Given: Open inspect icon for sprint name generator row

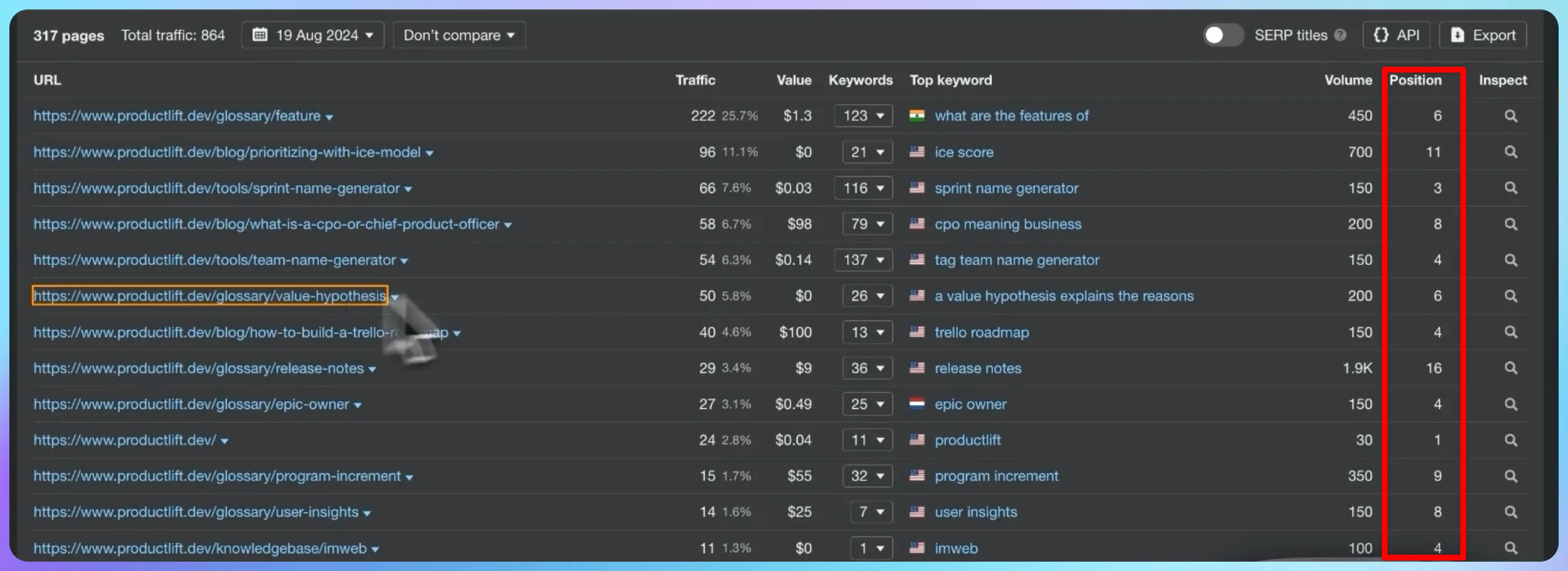Looking at the screenshot, I should click(x=1510, y=188).
